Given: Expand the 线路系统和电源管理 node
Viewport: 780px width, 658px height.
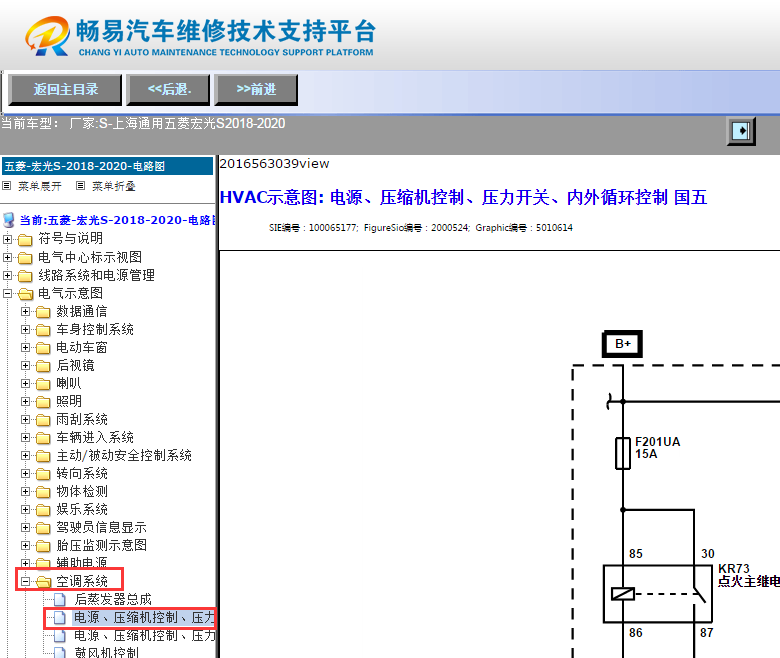Looking at the screenshot, I should (x=7, y=276).
